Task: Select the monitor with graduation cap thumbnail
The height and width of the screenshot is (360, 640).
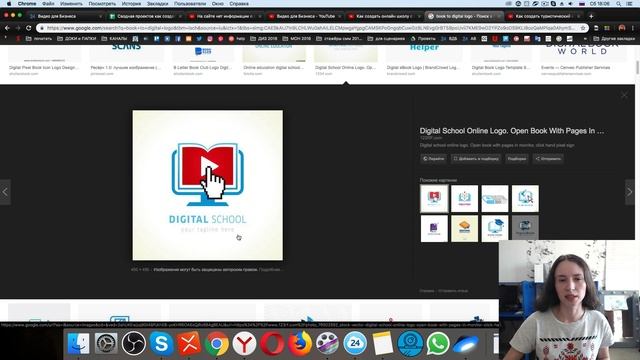Action: pos(495,229)
